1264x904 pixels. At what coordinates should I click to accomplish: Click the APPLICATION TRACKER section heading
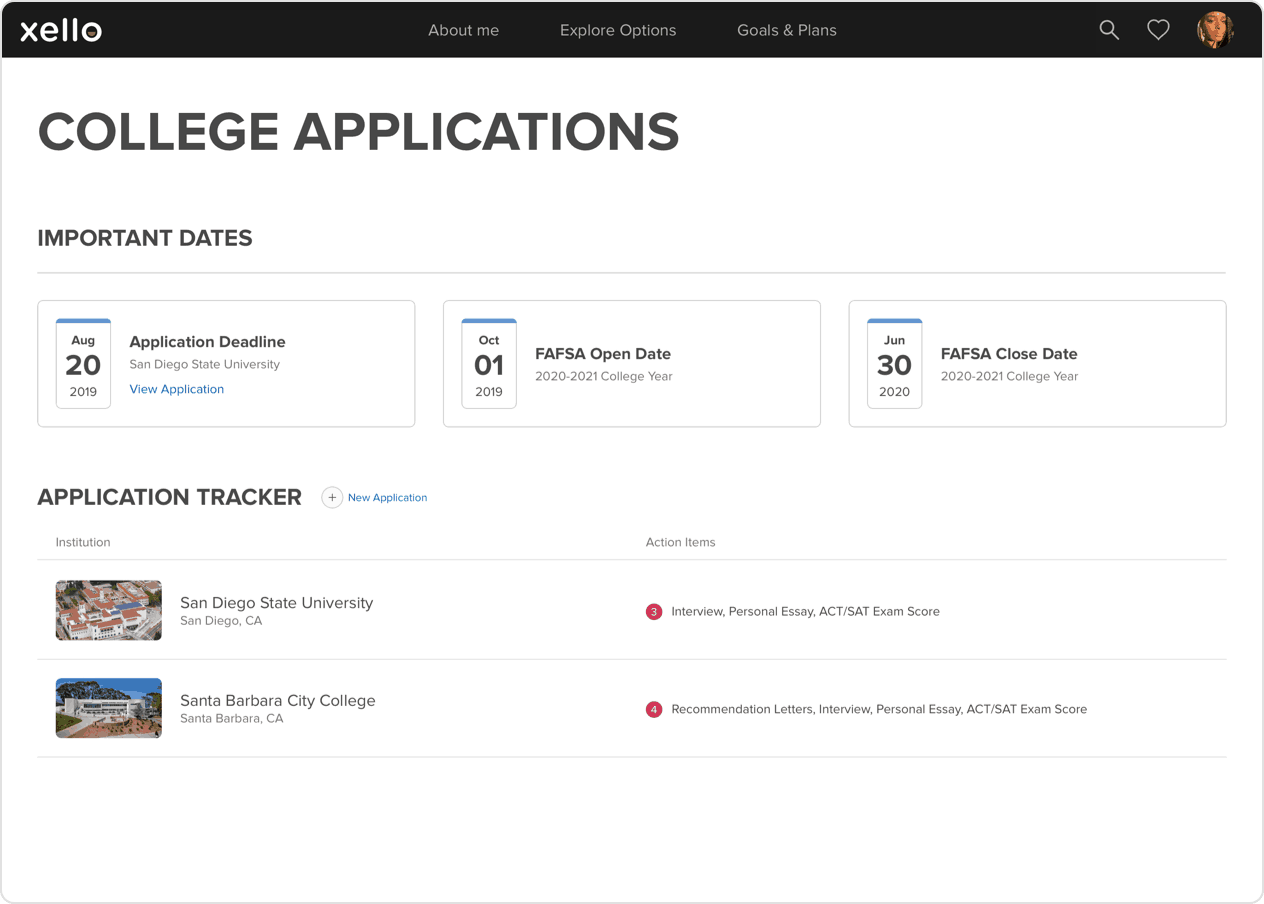click(x=170, y=497)
